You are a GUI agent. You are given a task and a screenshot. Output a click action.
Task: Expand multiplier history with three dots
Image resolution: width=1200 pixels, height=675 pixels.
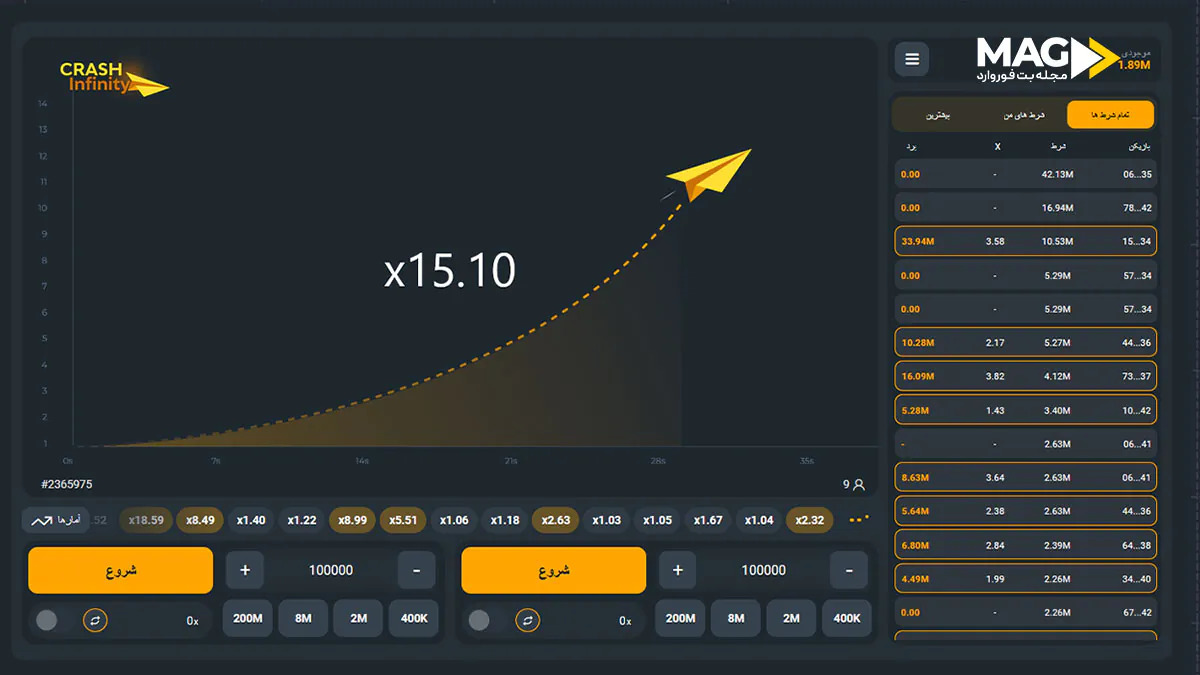click(x=859, y=520)
